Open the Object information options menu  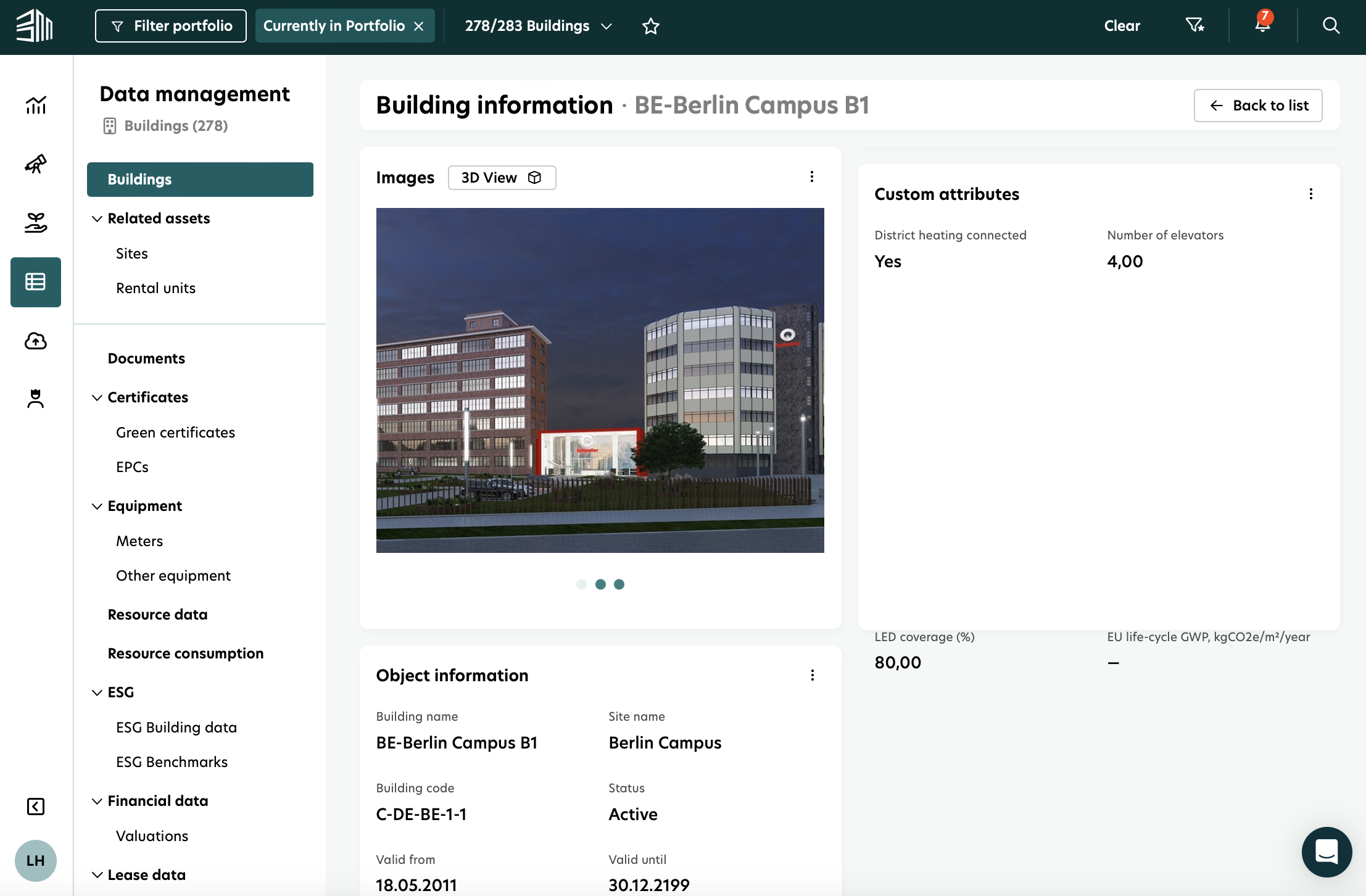pos(812,675)
